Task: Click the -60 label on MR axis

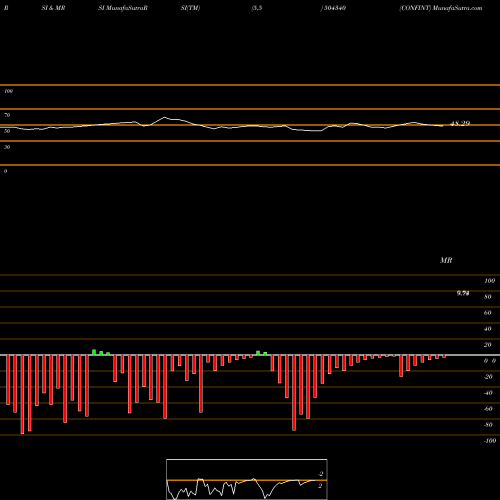Action: click(488, 409)
